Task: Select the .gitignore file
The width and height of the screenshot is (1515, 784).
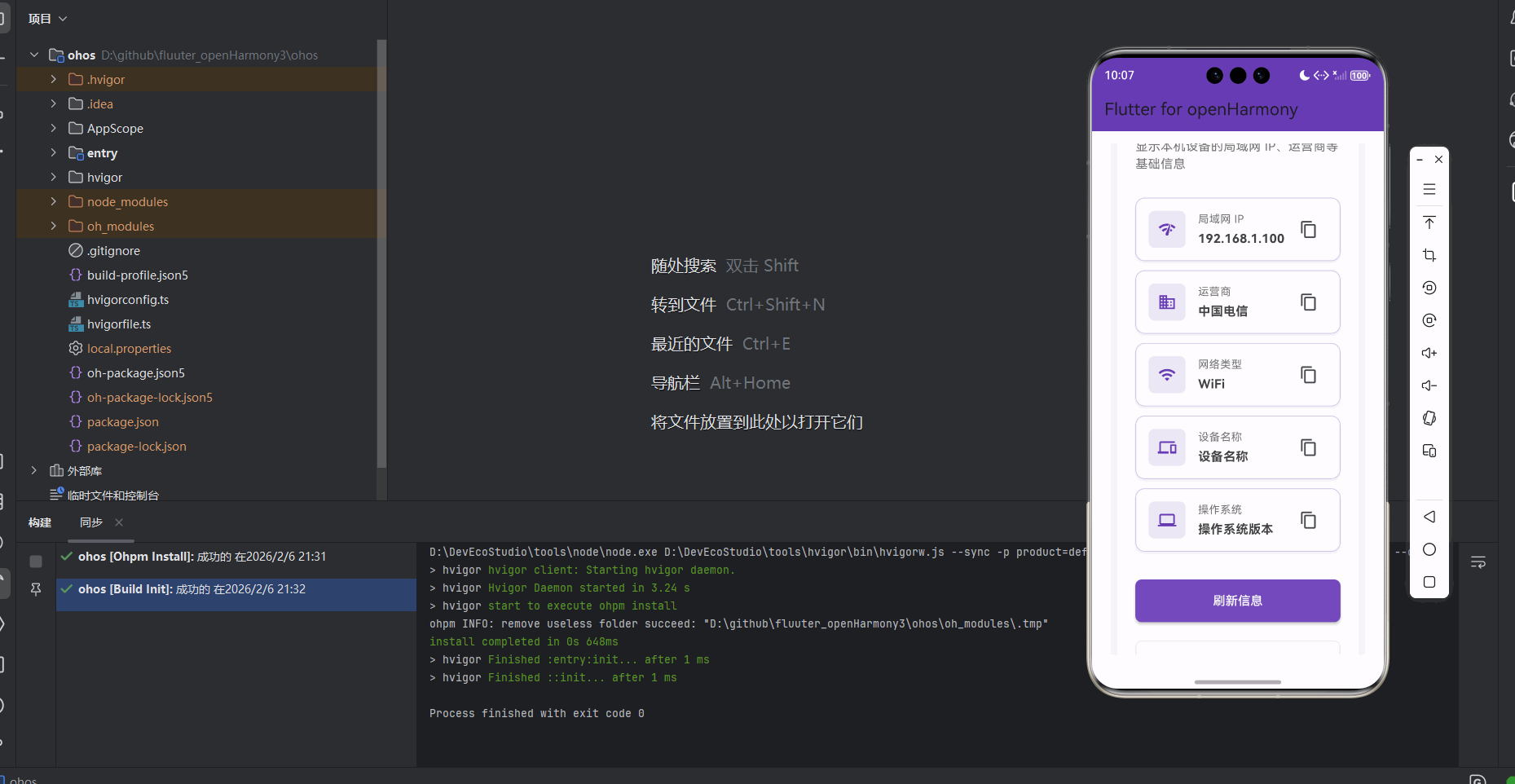Action: coord(113,250)
